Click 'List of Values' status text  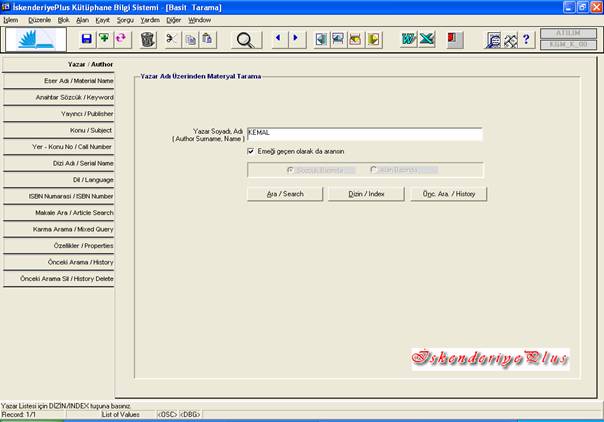[121, 415]
